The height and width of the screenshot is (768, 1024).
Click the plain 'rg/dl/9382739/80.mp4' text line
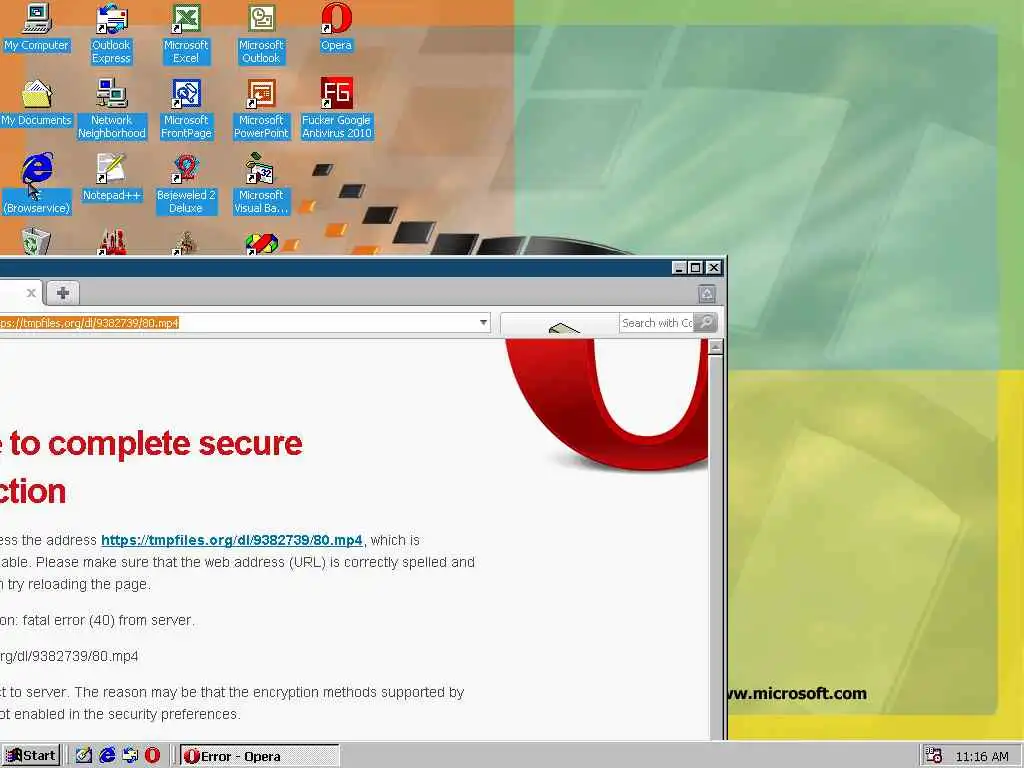pos(69,656)
